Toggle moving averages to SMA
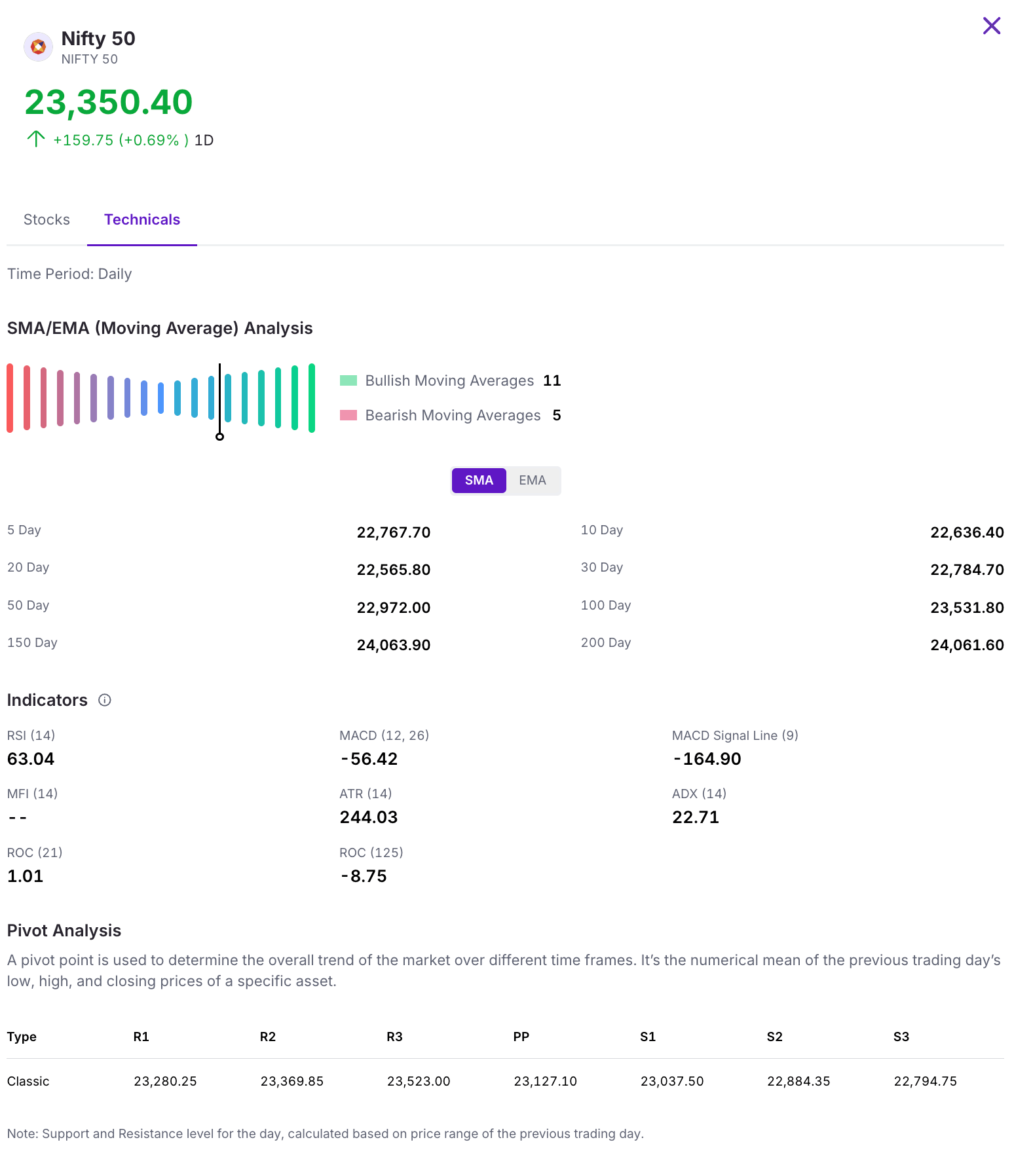The width and height of the screenshot is (1014, 1176). [x=479, y=481]
